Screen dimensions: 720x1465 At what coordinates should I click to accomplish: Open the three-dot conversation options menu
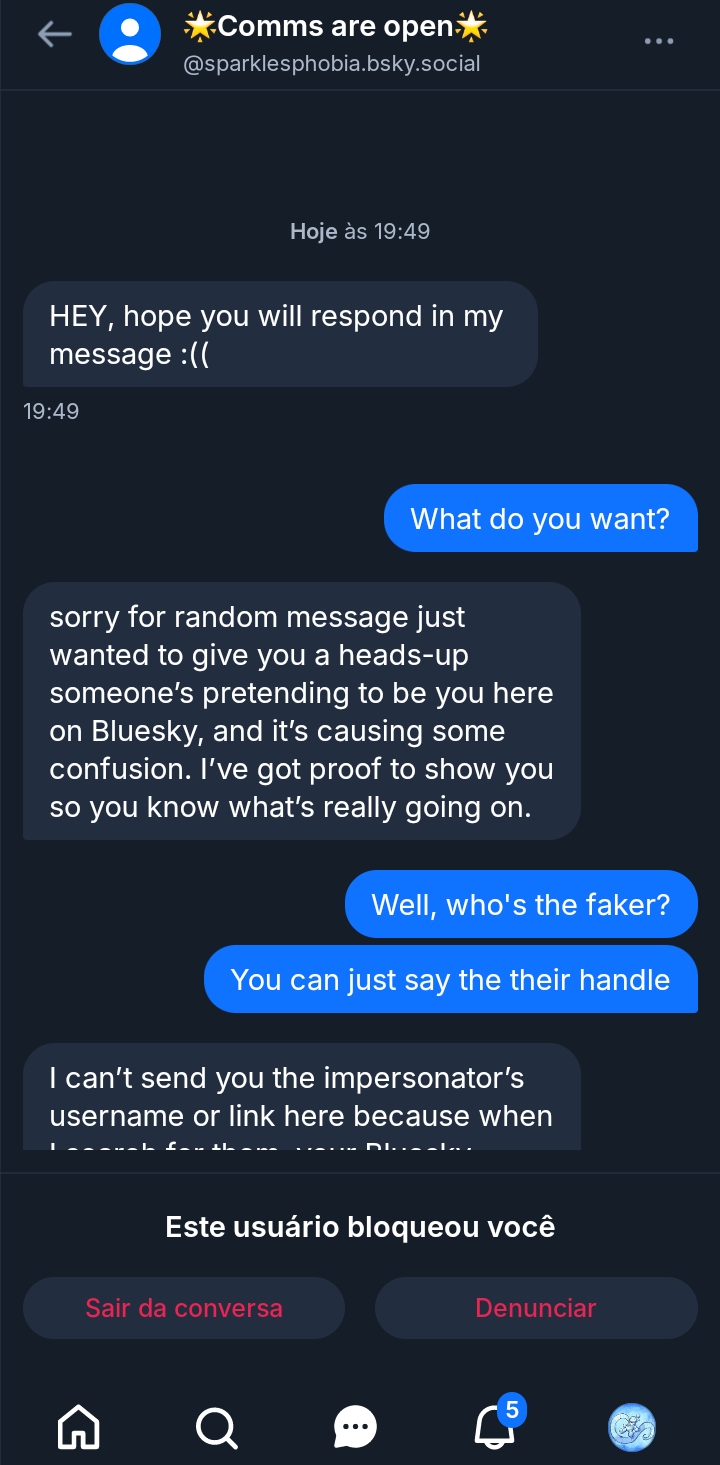(659, 41)
